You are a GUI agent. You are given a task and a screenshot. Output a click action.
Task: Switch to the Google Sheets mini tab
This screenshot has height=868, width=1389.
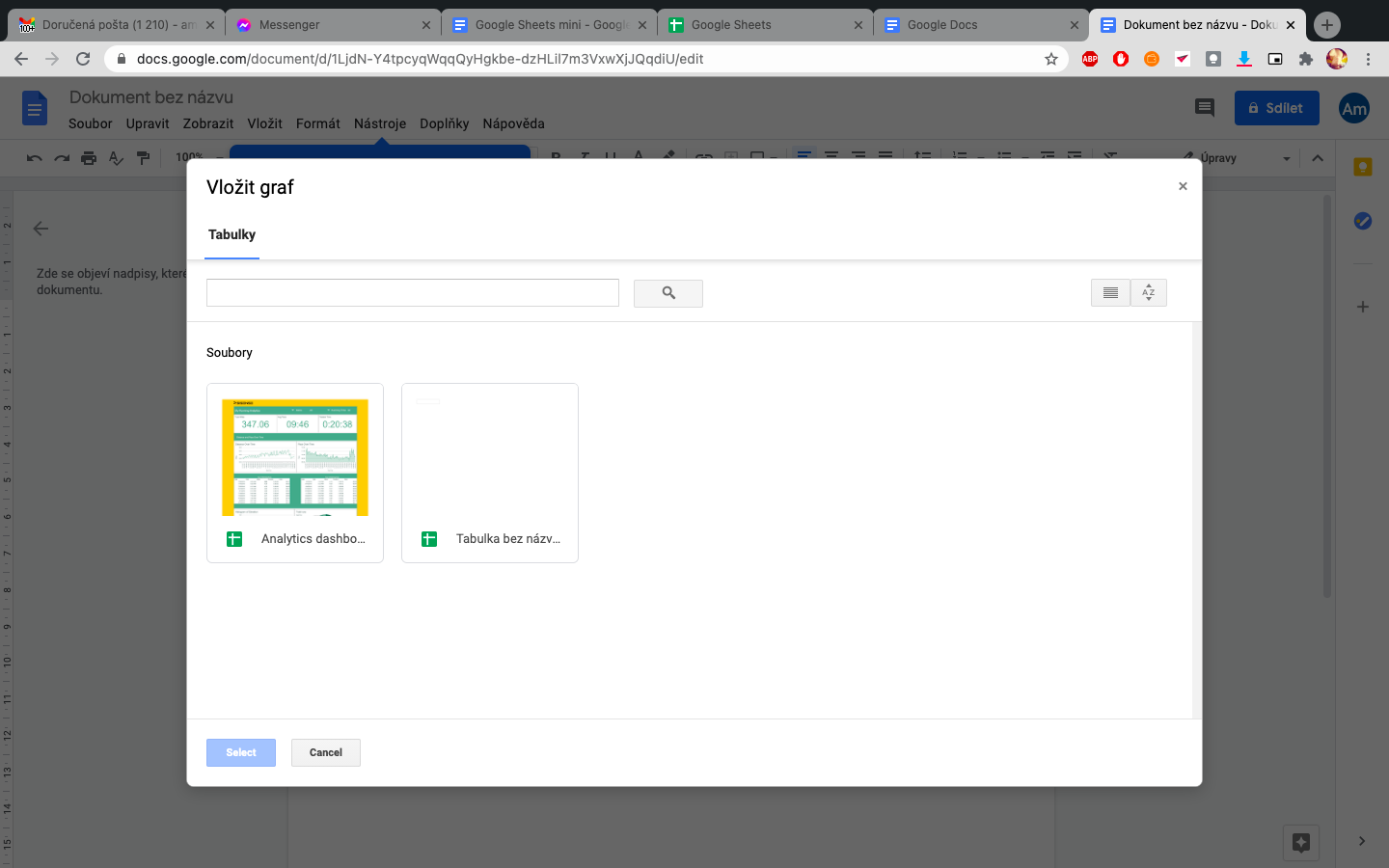click(x=550, y=25)
